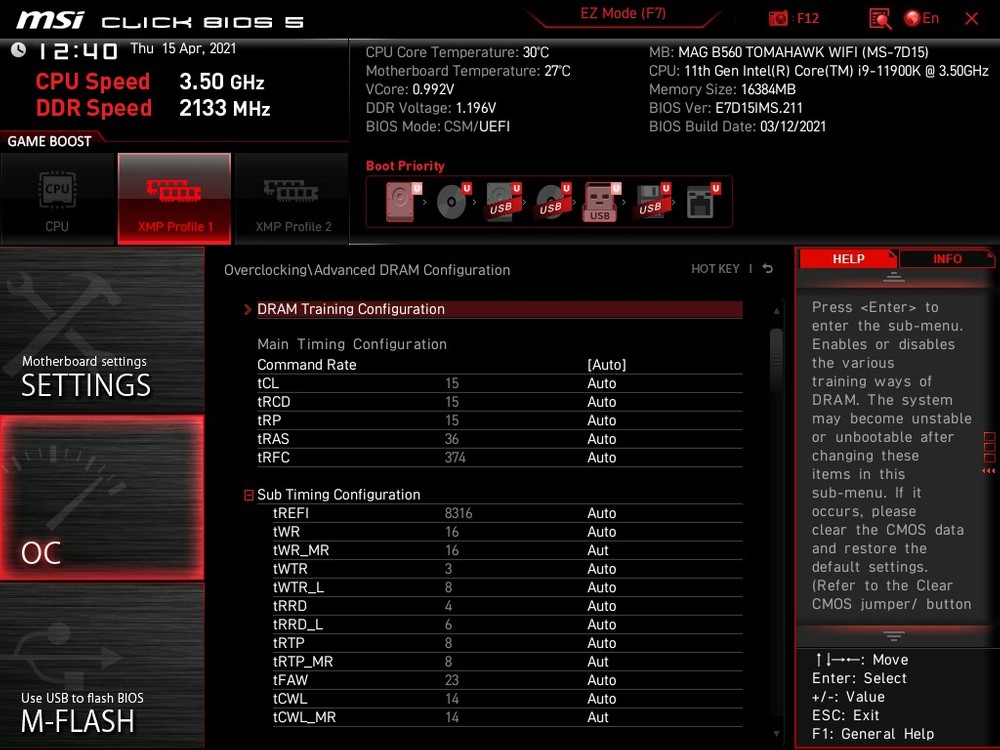Edit the tRRD_L Auto value
This screenshot has width=1000, height=750.
601,624
